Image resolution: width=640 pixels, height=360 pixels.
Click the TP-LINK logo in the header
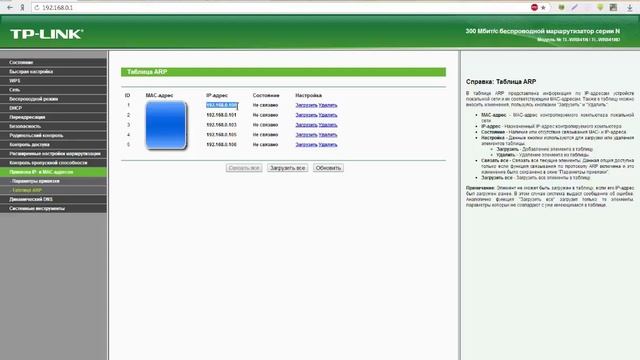[x=47, y=34]
